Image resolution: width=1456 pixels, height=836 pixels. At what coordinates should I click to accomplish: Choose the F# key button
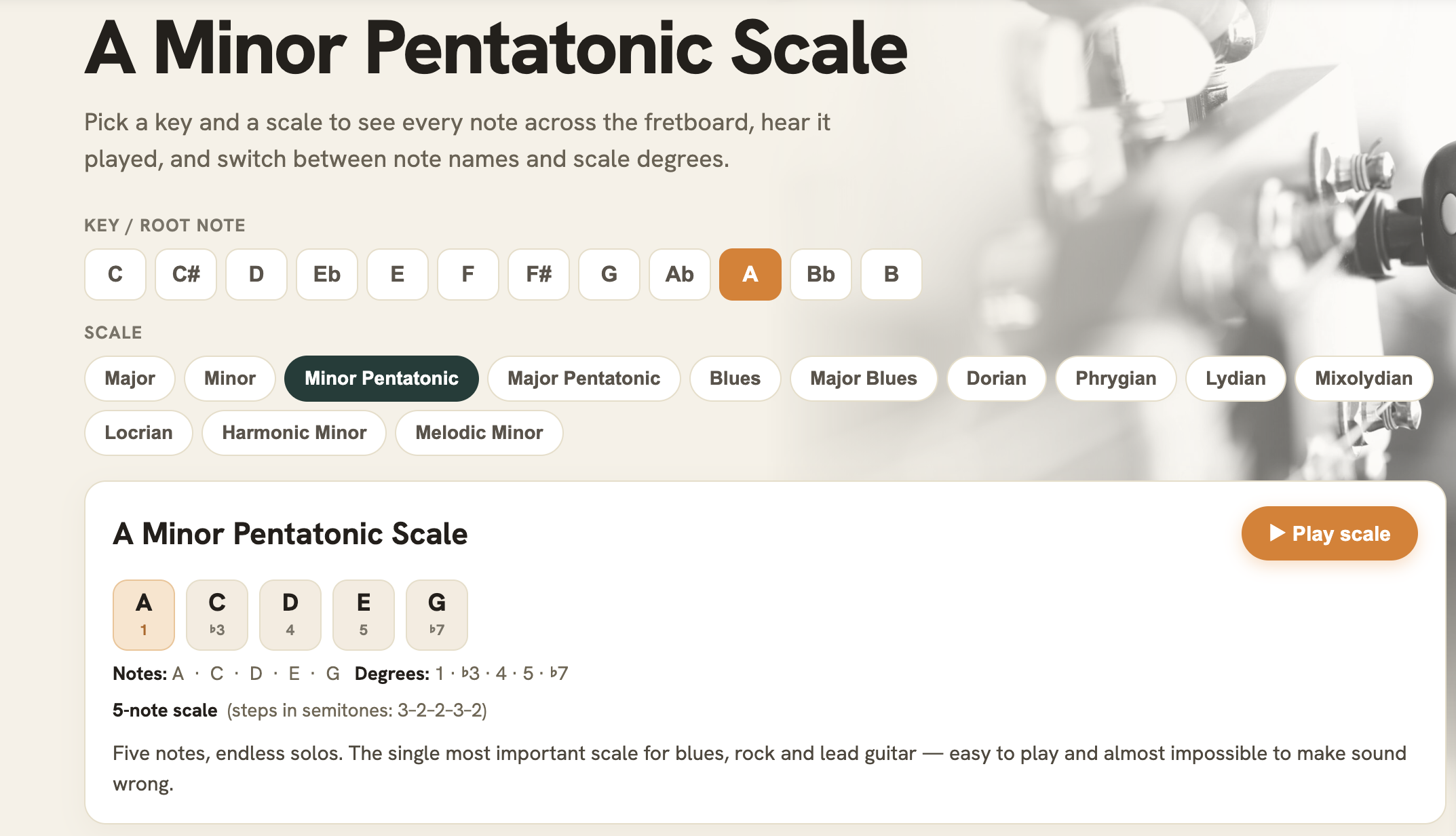[539, 274]
